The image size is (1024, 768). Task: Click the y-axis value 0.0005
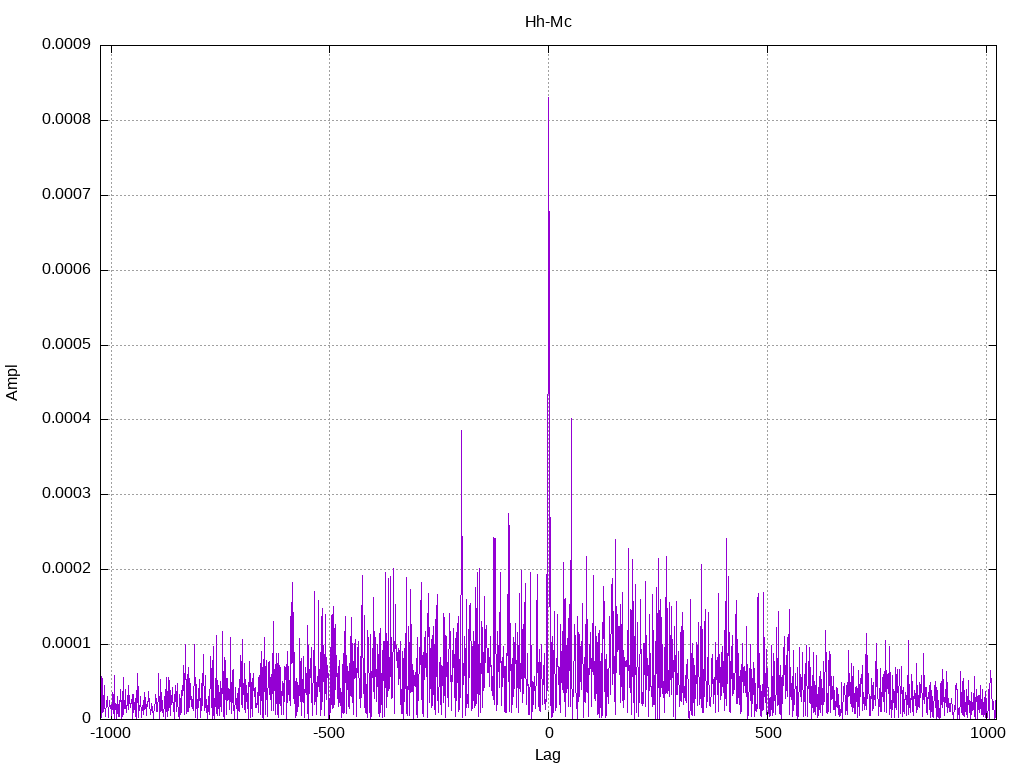coord(67,344)
